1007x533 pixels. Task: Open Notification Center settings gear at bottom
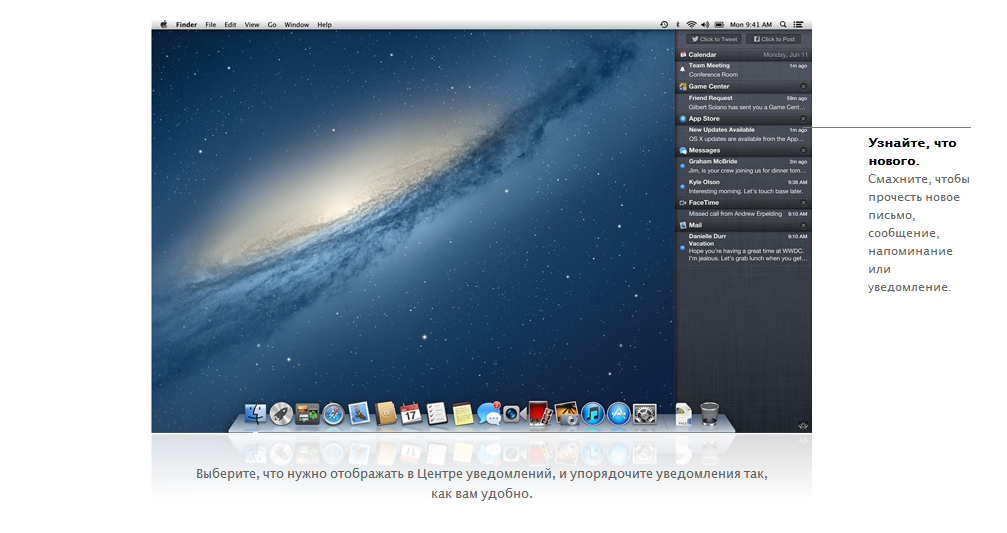point(803,425)
